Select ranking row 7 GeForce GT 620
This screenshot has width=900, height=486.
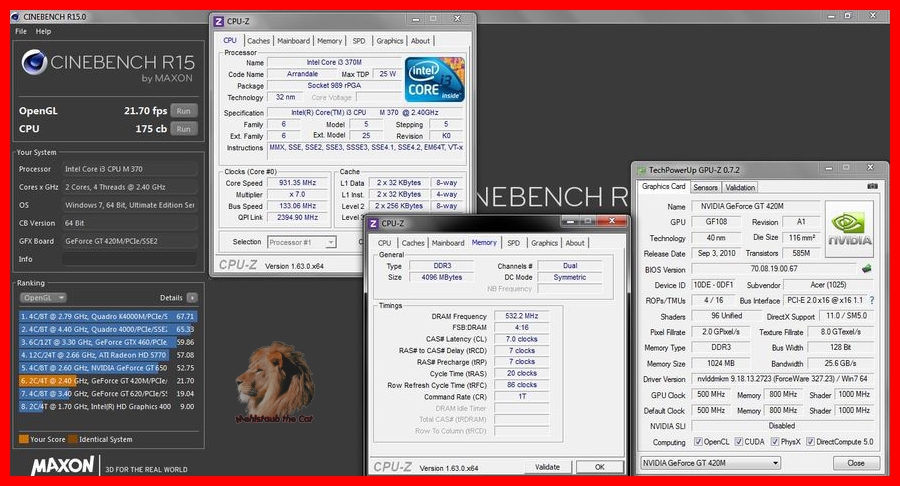click(107, 394)
